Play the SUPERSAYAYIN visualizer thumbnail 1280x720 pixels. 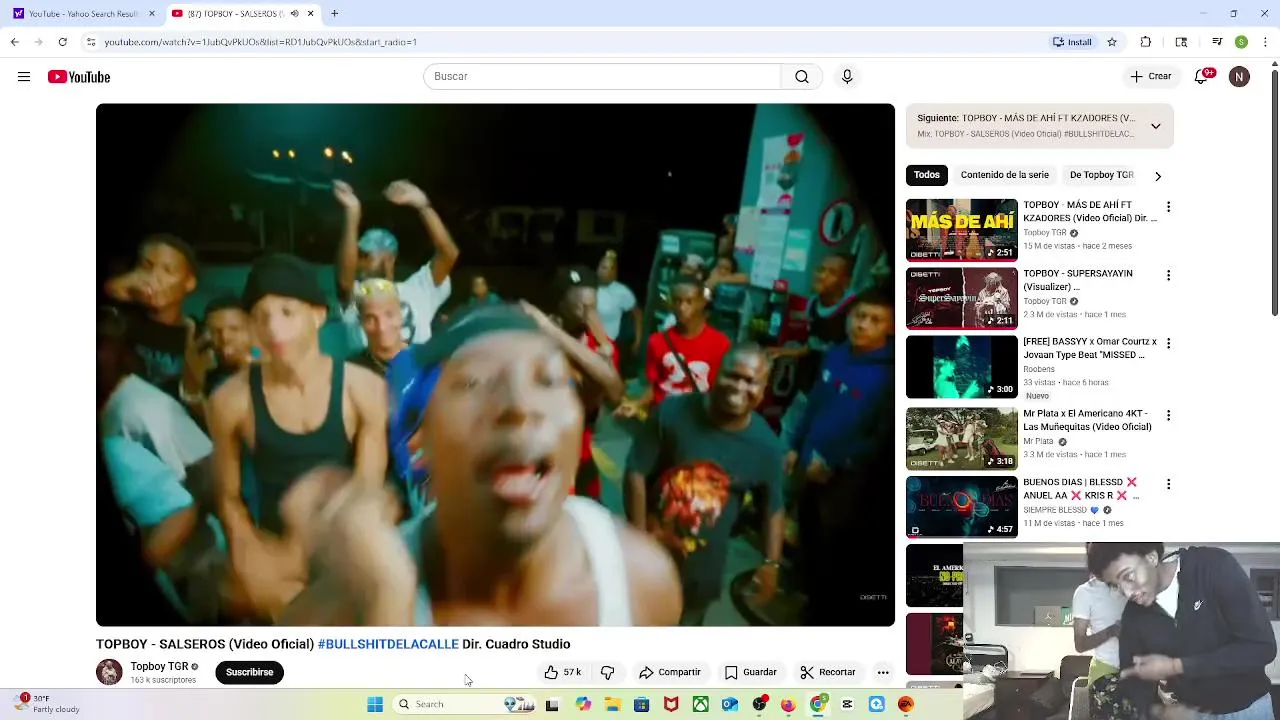tap(962, 298)
